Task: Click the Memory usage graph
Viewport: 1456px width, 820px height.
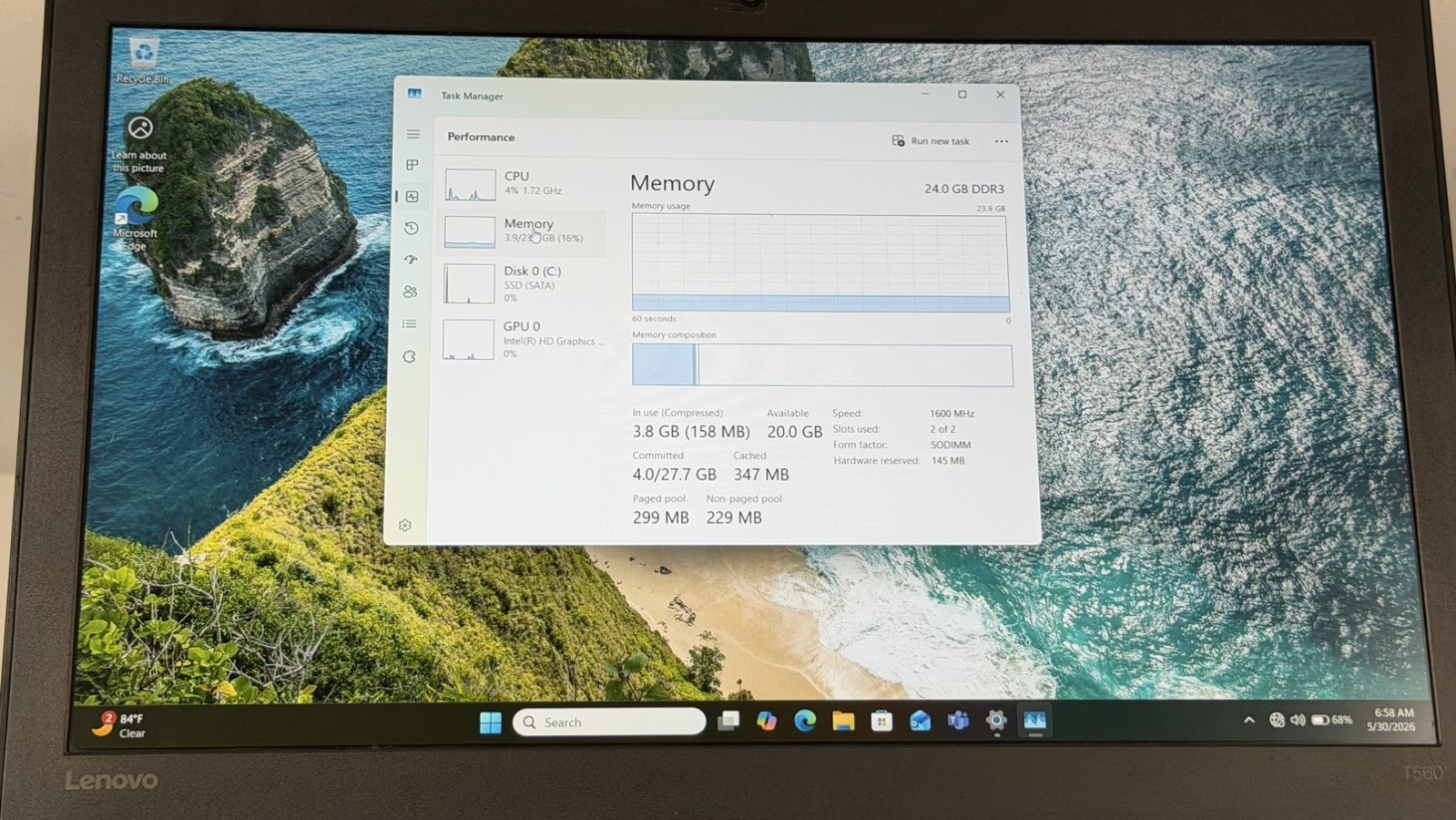Action: point(820,263)
